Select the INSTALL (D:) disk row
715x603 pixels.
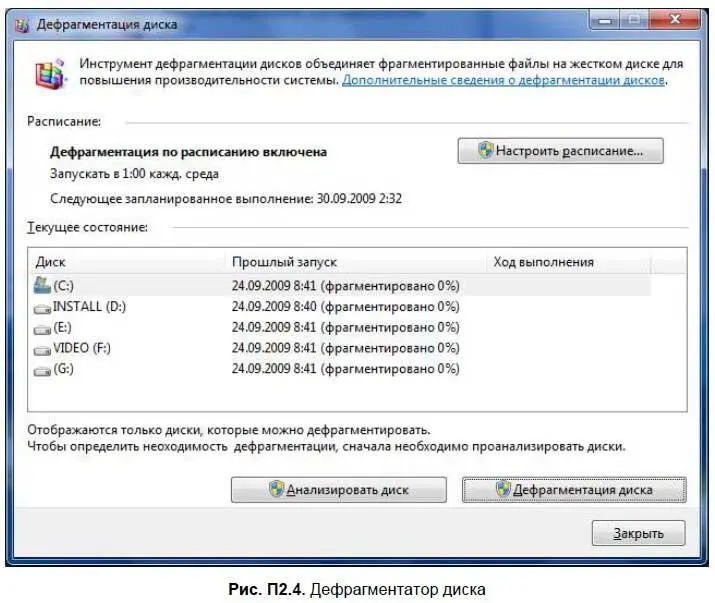(341, 307)
